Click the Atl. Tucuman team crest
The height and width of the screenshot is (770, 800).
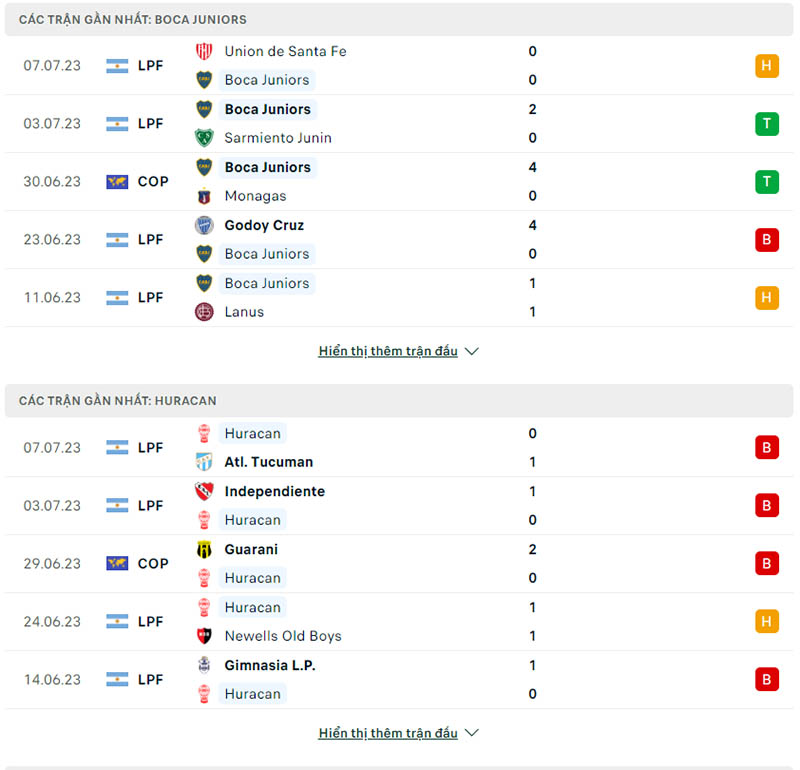(x=204, y=462)
